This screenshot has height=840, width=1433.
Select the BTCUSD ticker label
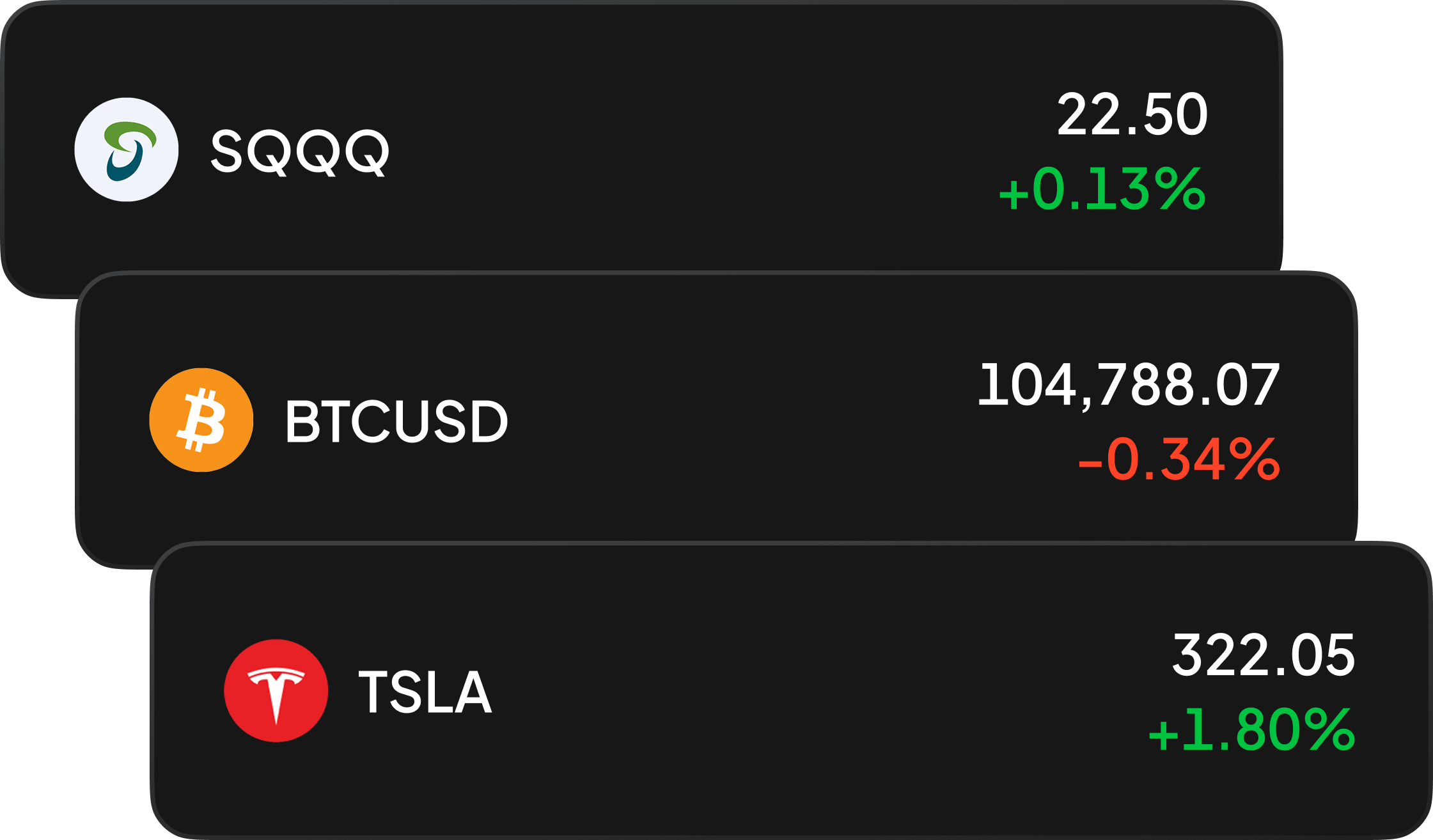[396, 421]
